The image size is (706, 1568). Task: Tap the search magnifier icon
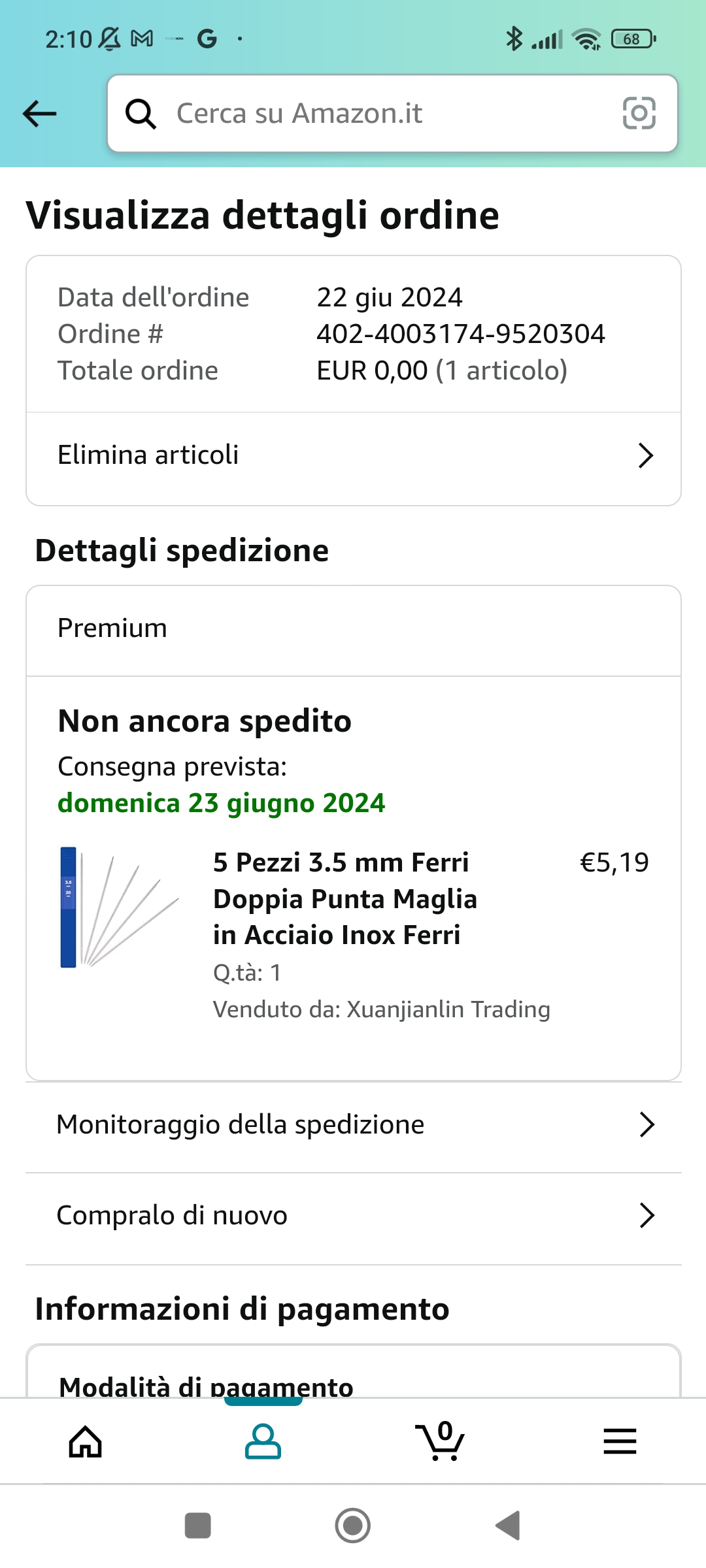141,114
